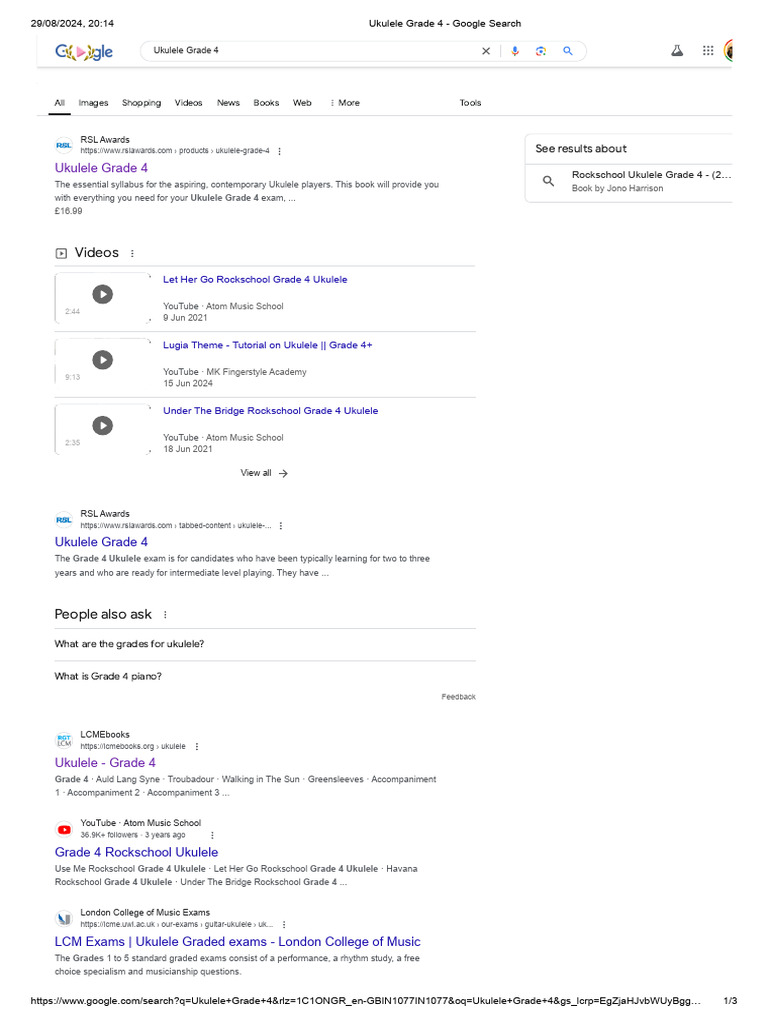Open the Tools menu
Image resolution: width=768 pixels, height=1024 pixels.
pos(470,103)
